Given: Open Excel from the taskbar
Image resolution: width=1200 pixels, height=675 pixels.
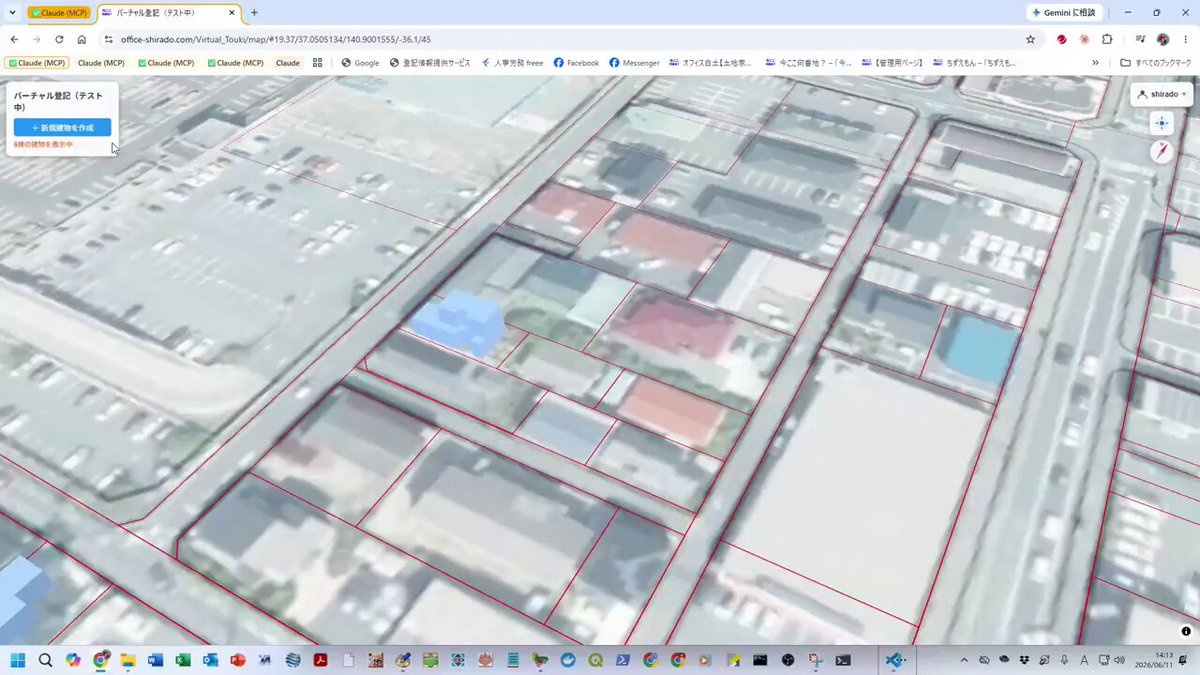Looking at the screenshot, I should [x=183, y=660].
